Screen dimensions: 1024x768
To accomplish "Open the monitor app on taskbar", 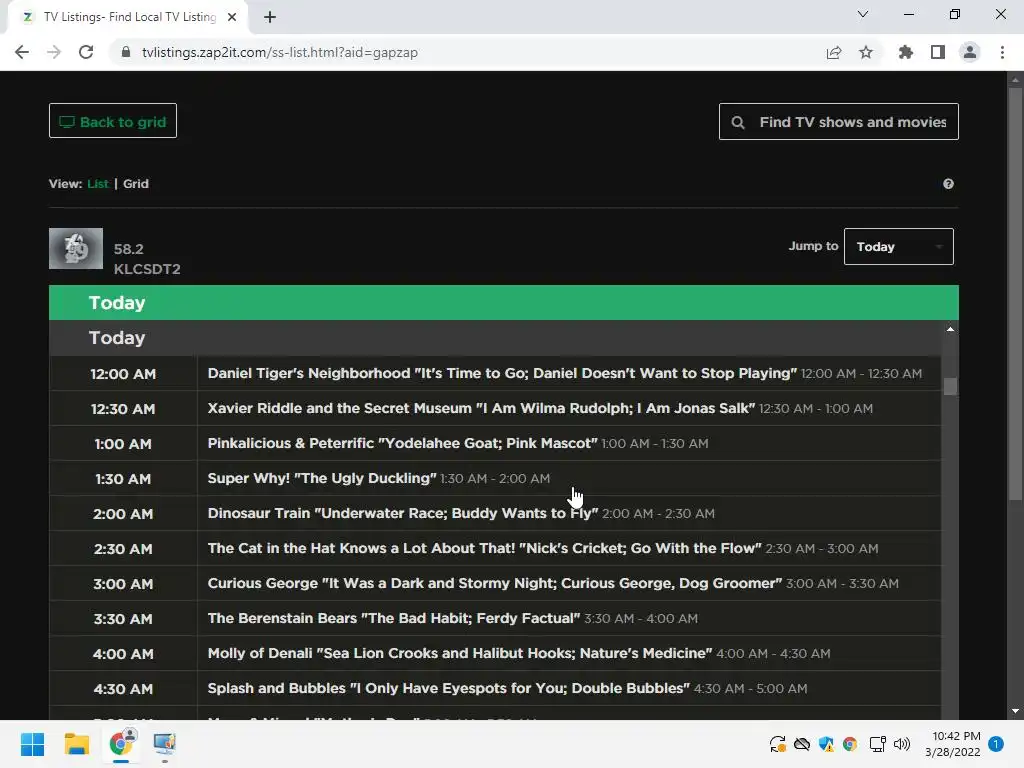I will 165,744.
